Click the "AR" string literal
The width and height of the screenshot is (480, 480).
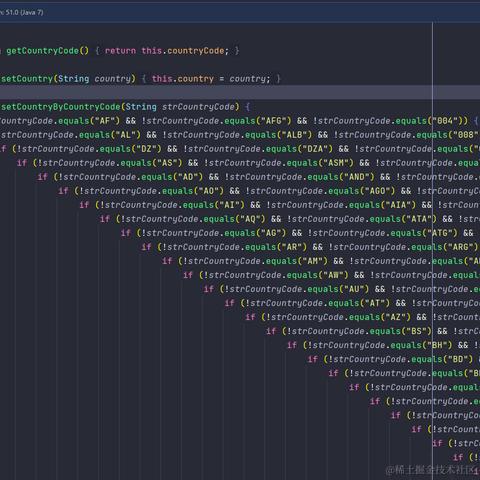[x=293, y=247]
